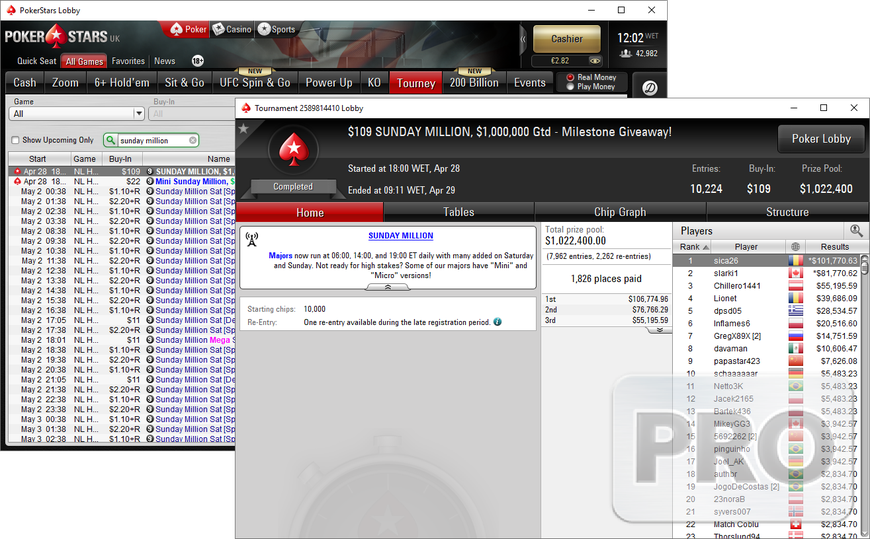Open the KO tab
The width and height of the screenshot is (870, 539).
pos(374,83)
